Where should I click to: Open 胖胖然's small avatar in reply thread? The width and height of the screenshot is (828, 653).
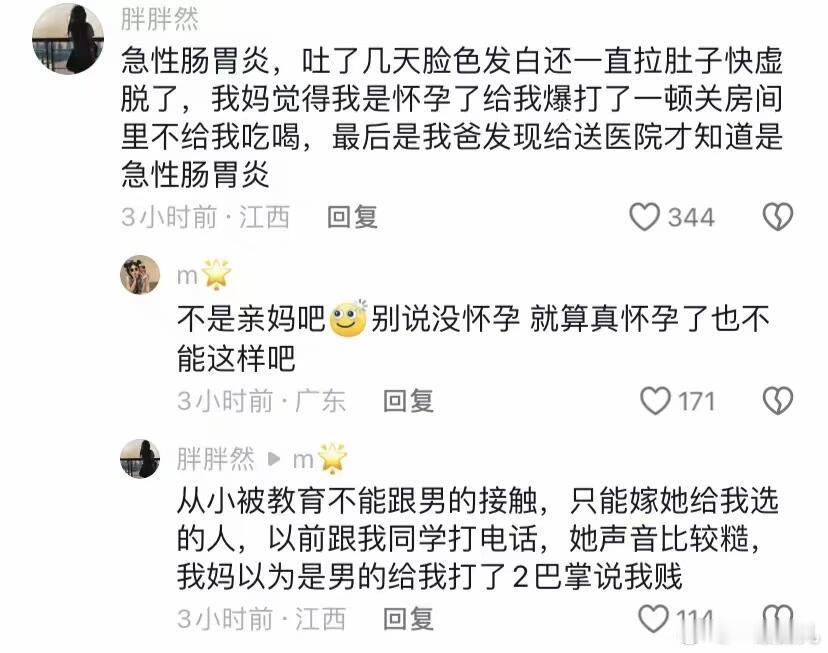pos(140,459)
